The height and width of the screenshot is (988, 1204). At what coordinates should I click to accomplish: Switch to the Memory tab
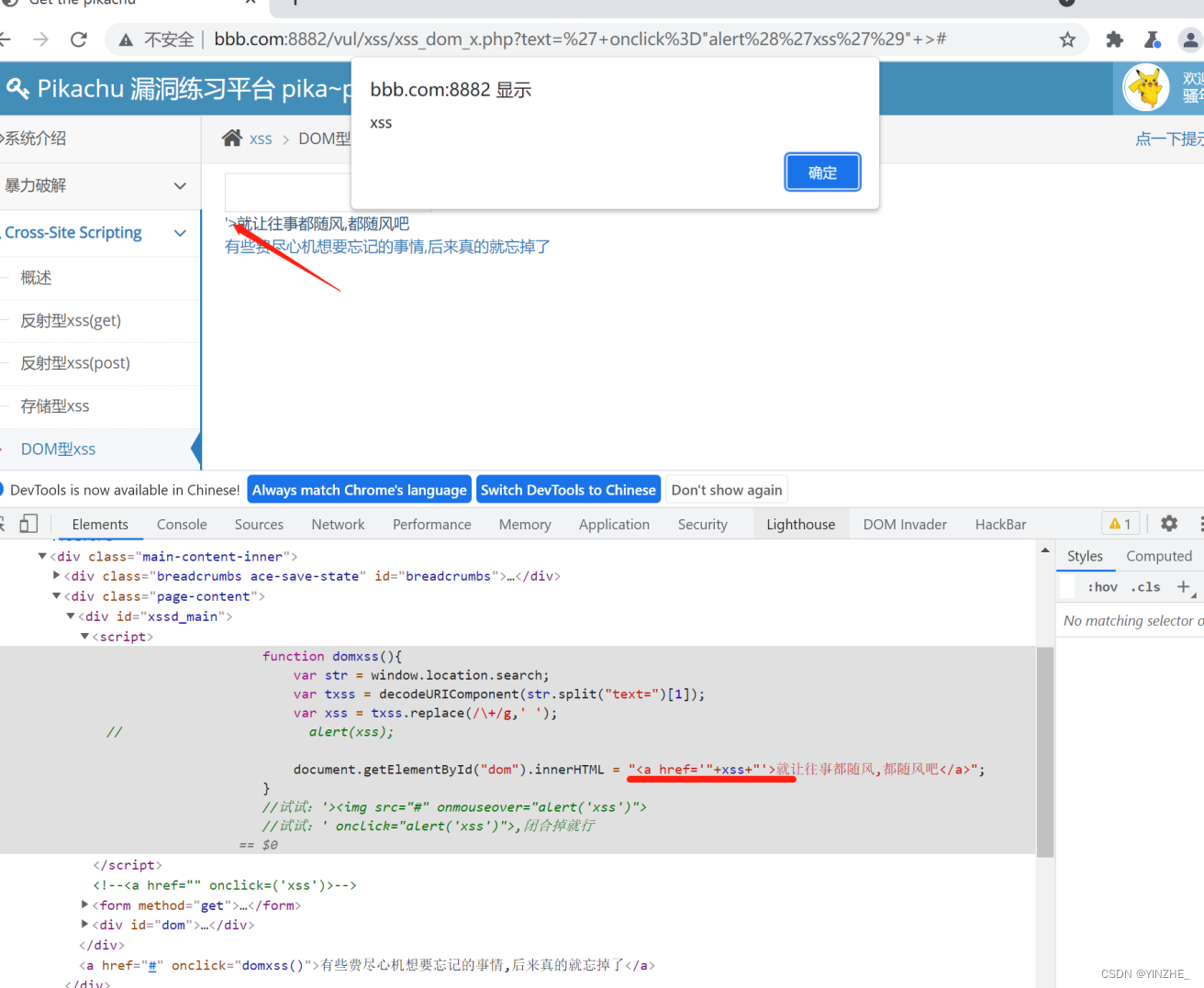525,525
